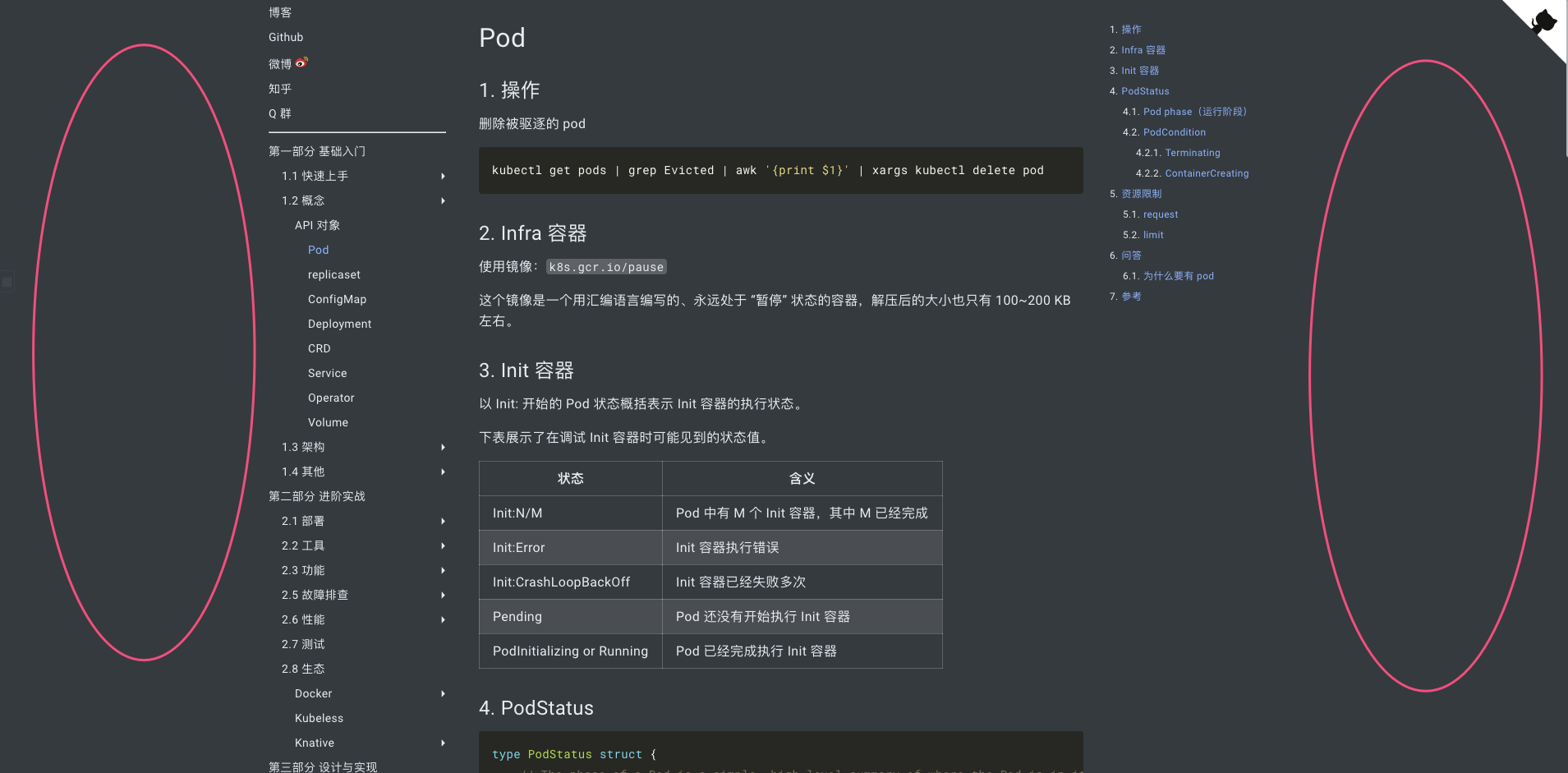Expand the 2.6 性能 section arrow

pos(443,619)
